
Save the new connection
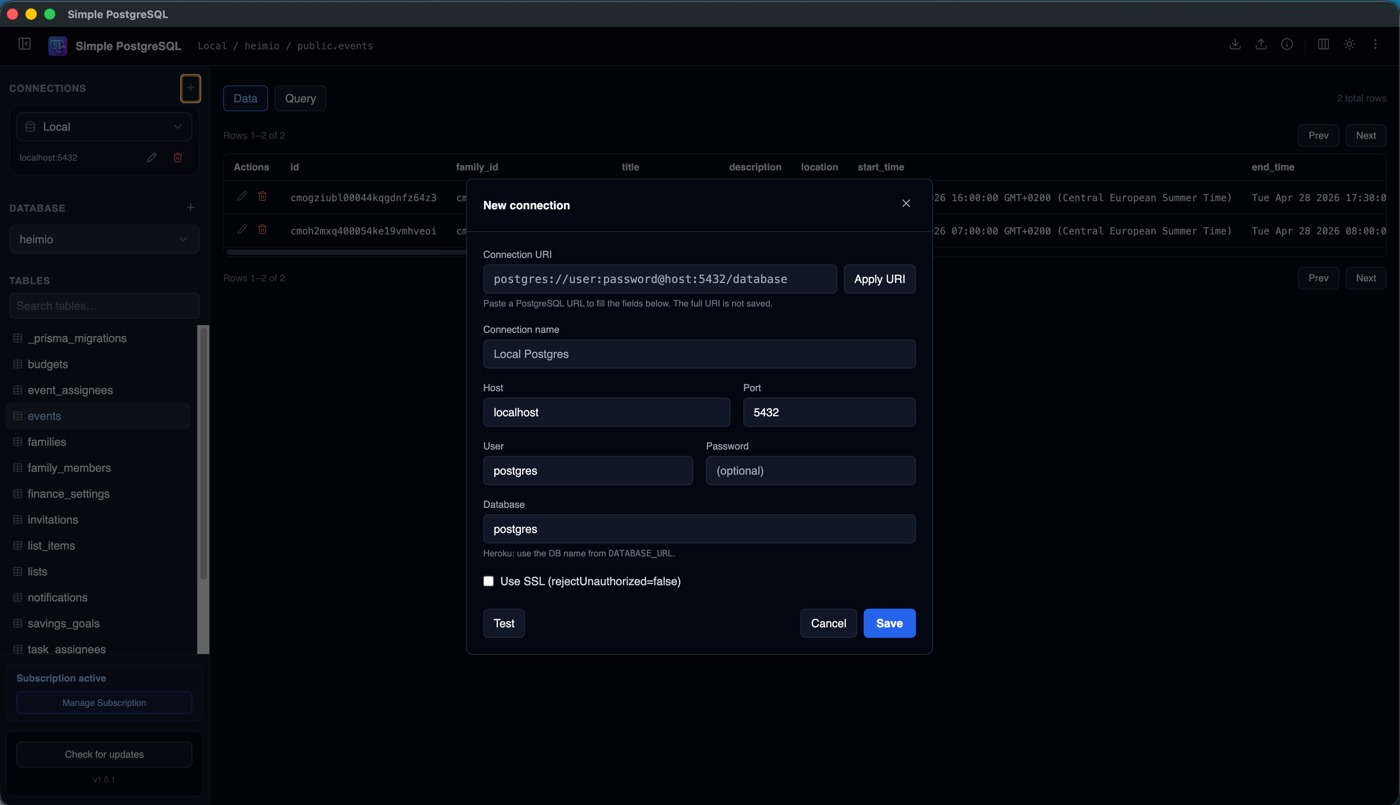click(x=889, y=623)
